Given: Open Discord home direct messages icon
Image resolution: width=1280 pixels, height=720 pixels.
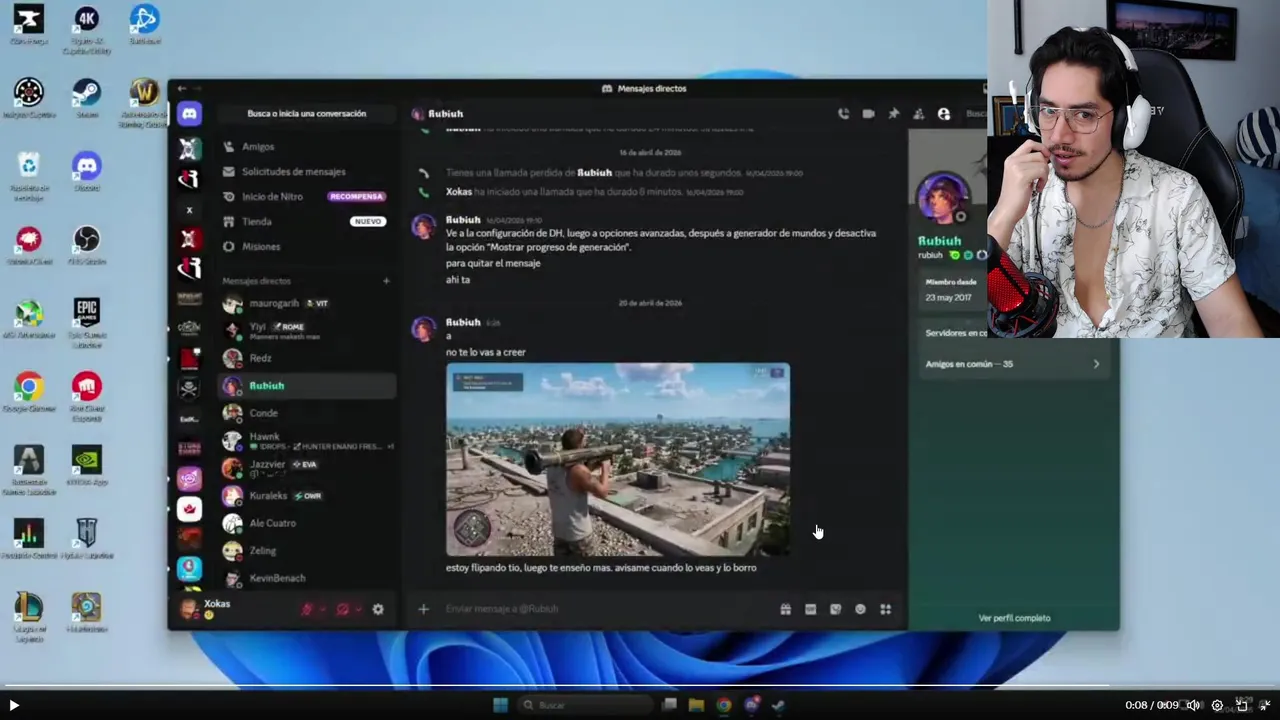Looking at the screenshot, I should click(189, 114).
